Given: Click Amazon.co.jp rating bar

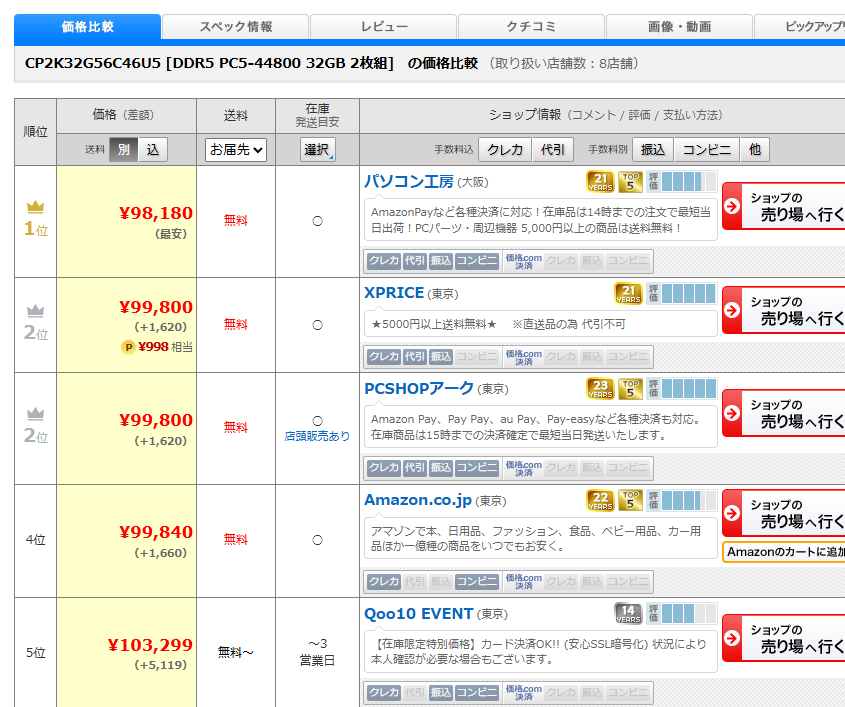Looking at the screenshot, I should (682, 500).
